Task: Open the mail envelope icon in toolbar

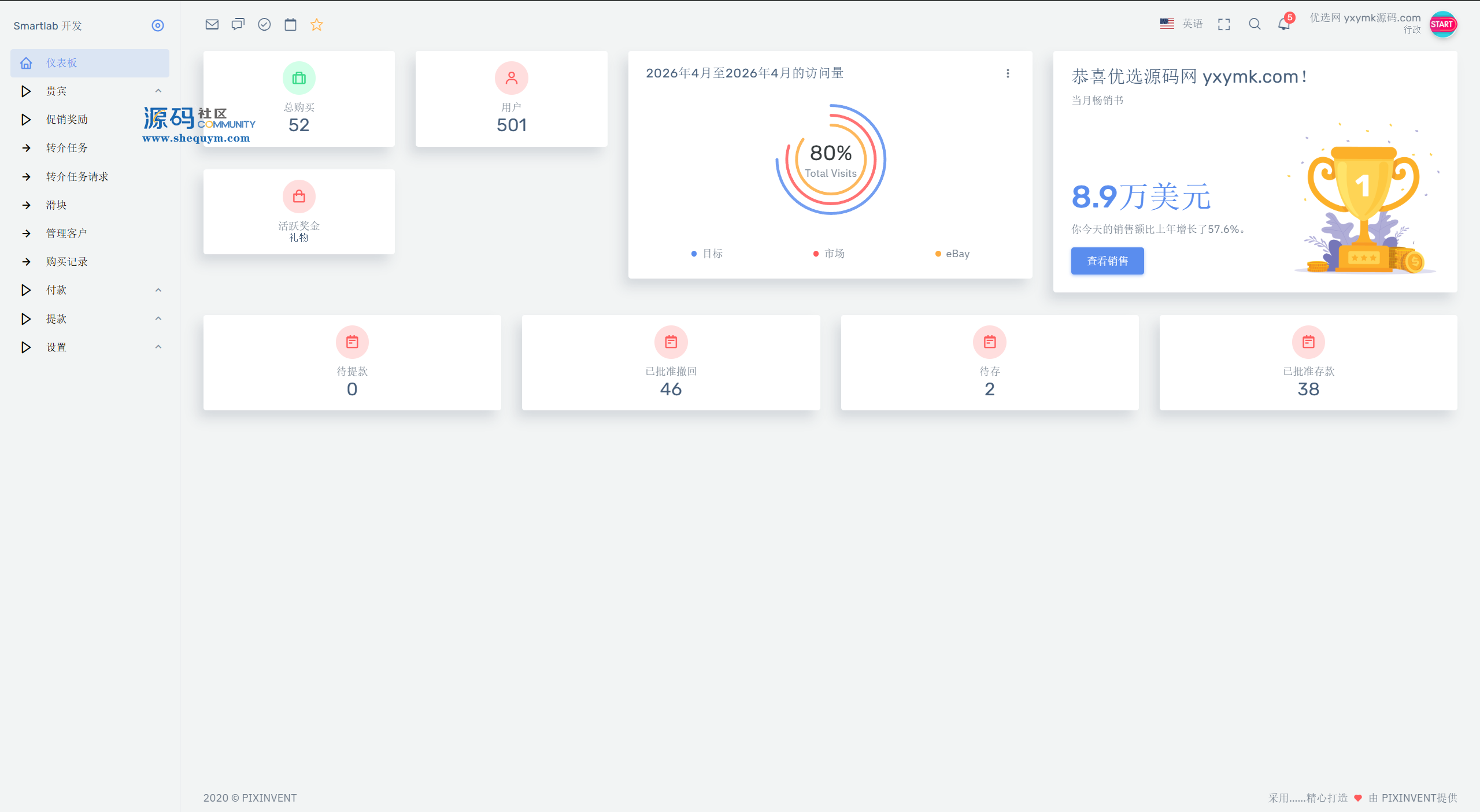Action: pos(212,24)
